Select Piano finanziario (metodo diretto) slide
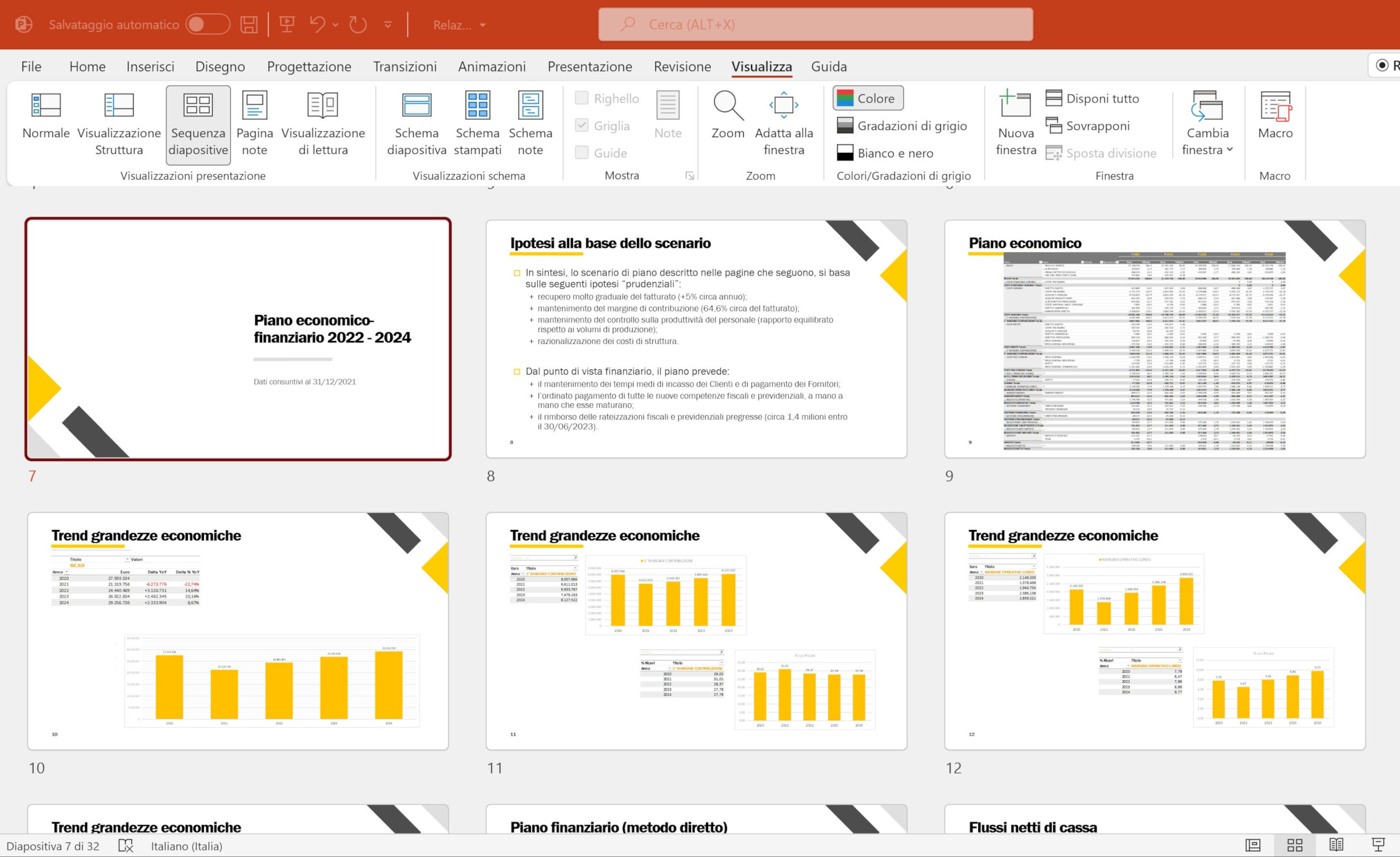 [x=696, y=819]
